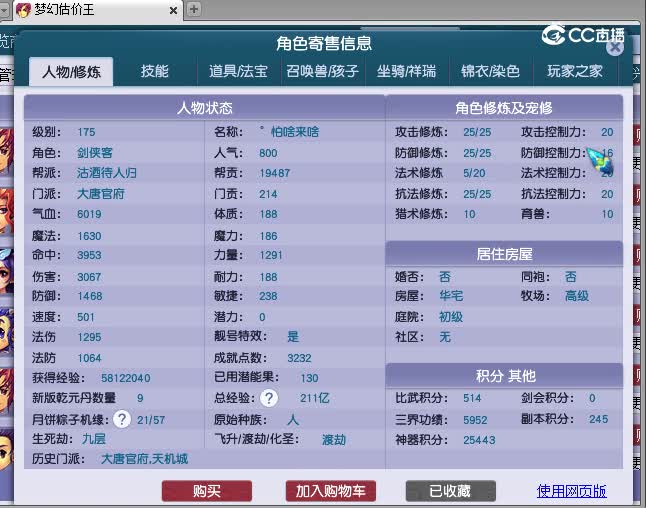The width and height of the screenshot is (646, 508).
Task: Click the gray 已收藏 button
Action: point(450,491)
